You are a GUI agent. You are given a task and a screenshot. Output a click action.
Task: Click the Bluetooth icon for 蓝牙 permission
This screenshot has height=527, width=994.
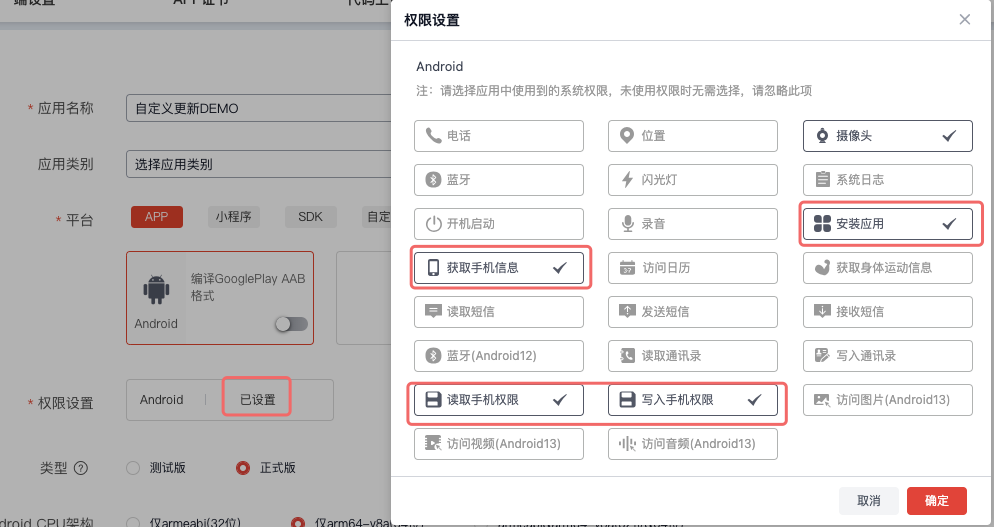[434, 180]
